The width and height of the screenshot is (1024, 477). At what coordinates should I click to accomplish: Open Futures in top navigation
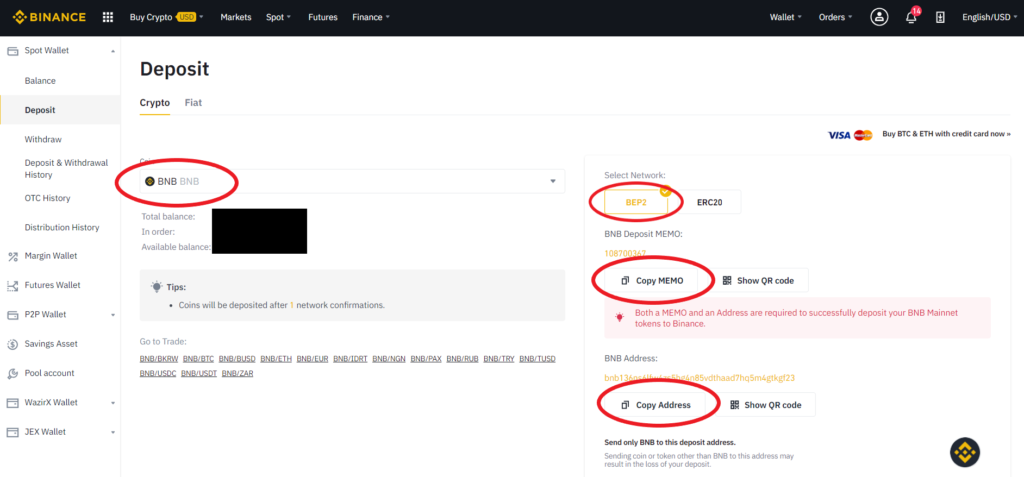(323, 18)
